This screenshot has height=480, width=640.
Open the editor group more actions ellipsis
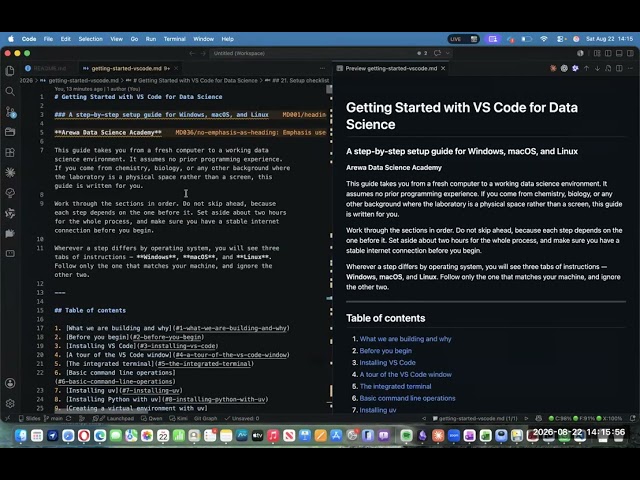[322, 68]
